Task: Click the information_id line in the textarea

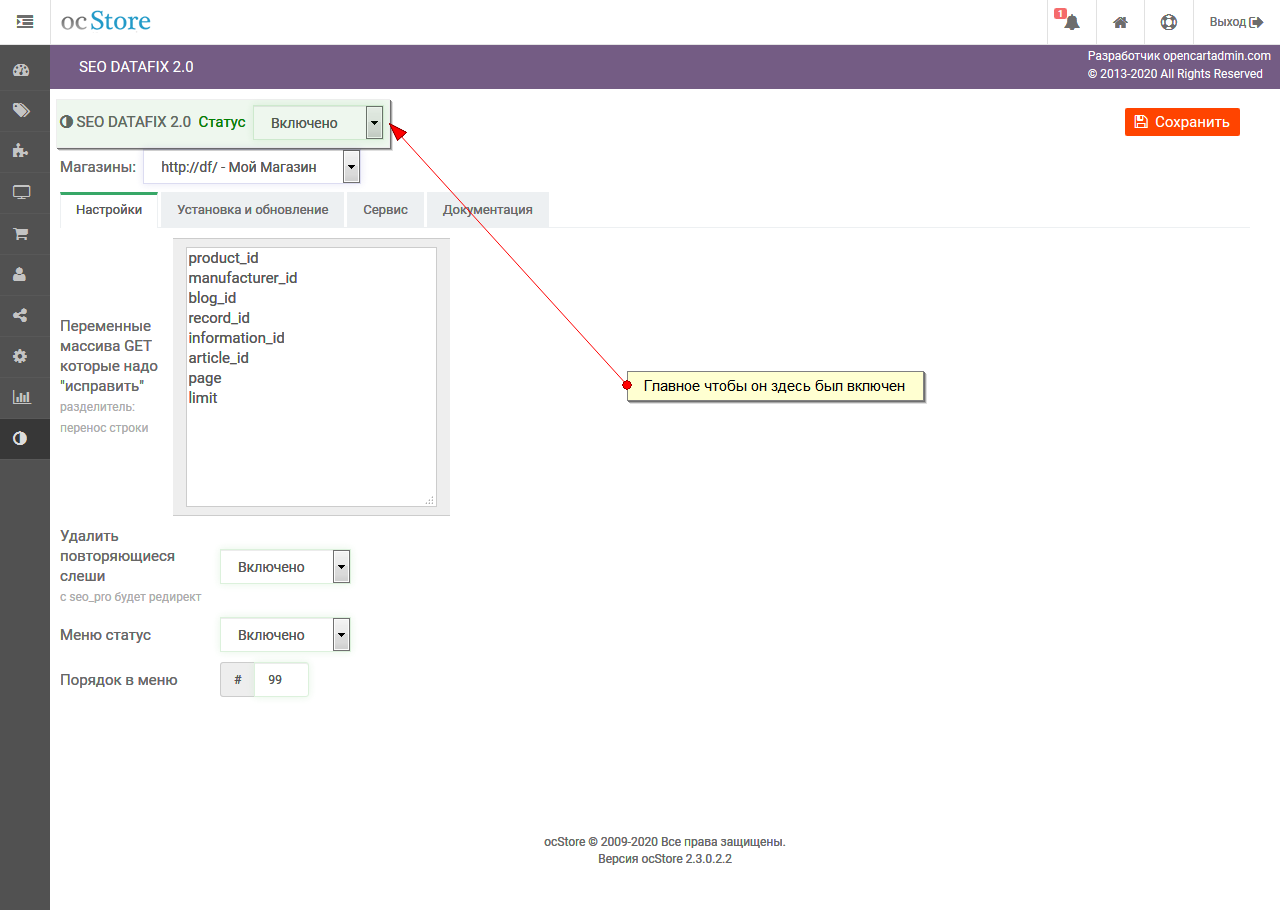Action: (x=236, y=338)
